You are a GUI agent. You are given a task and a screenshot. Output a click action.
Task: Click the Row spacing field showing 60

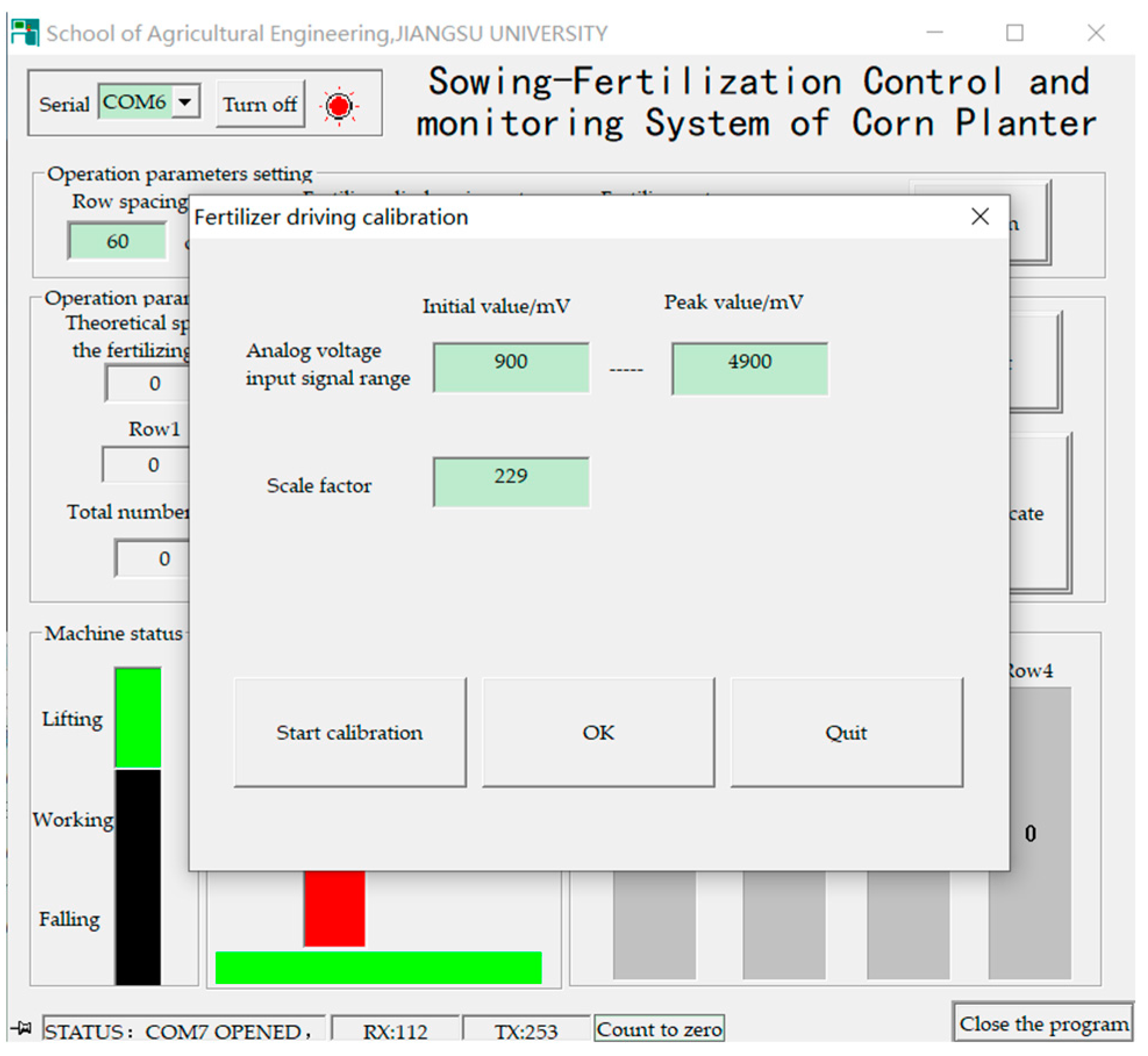pos(117,241)
